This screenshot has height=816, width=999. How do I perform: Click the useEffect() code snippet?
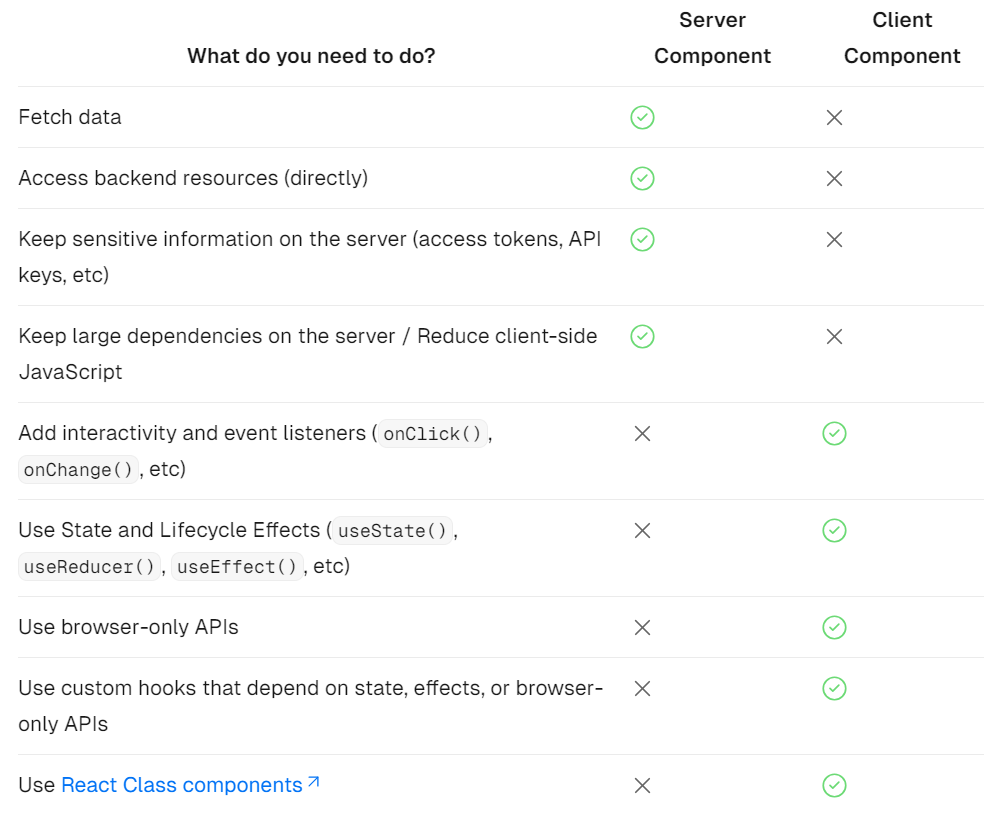point(236,567)
